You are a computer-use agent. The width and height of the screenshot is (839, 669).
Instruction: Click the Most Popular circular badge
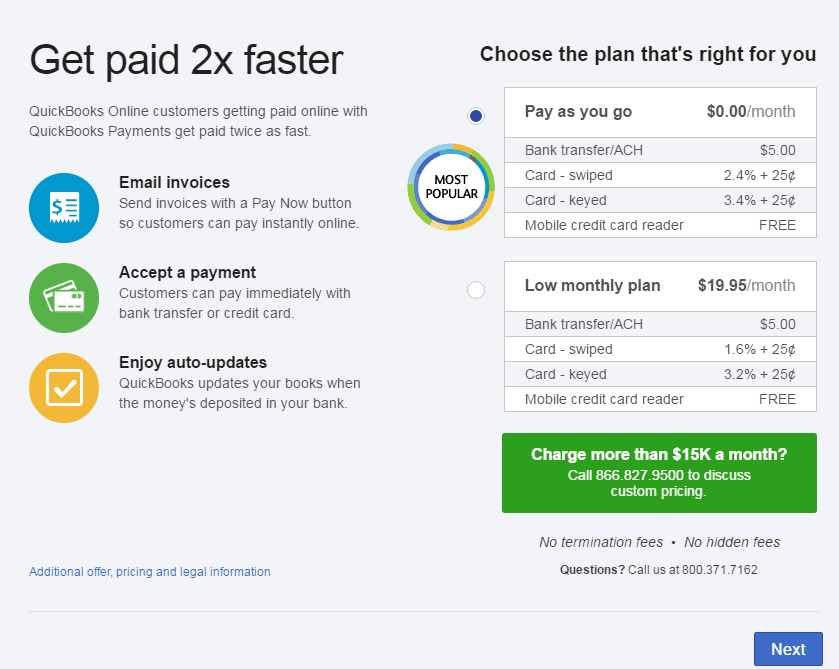[450, 187]
